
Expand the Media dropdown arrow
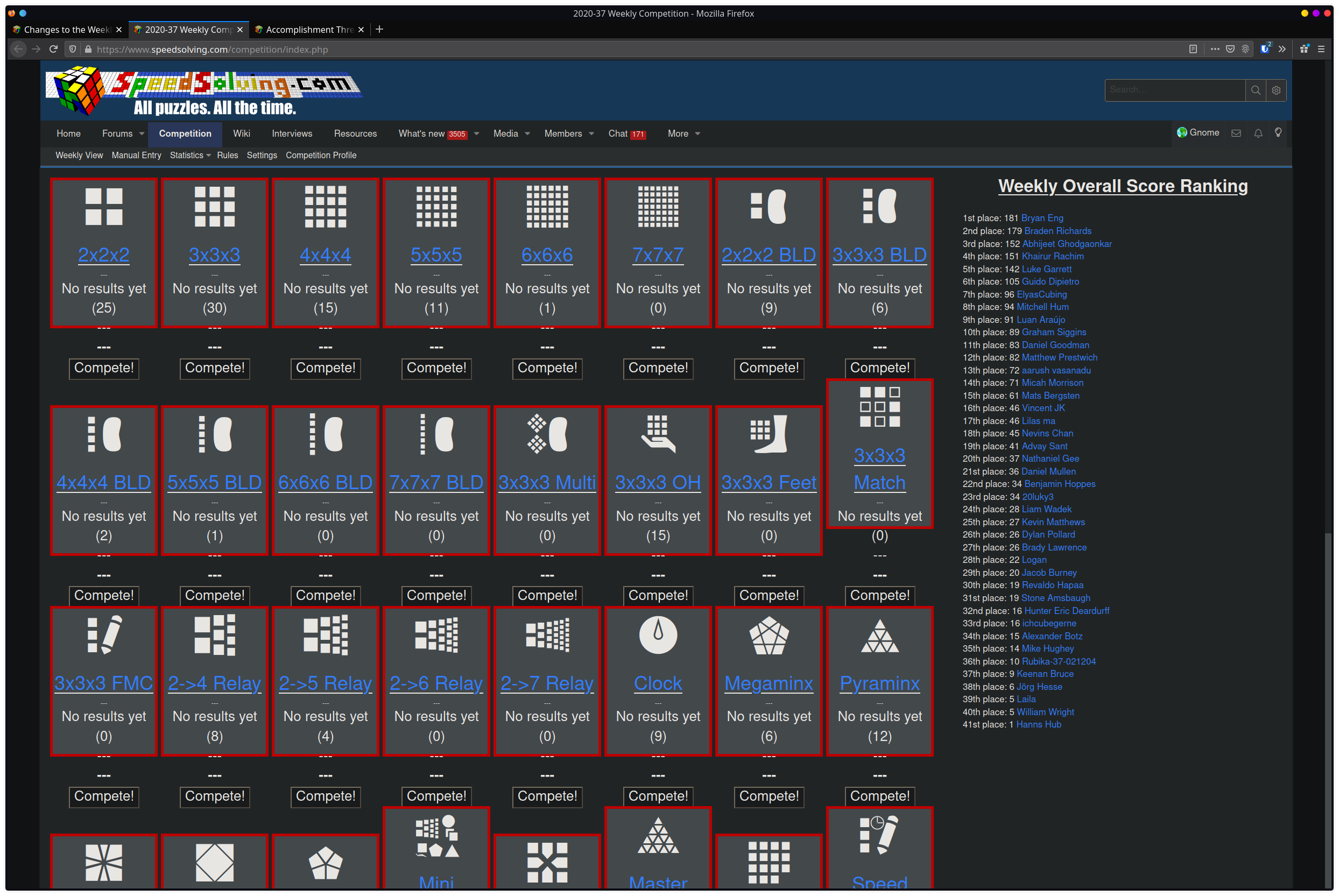[527, 133]
